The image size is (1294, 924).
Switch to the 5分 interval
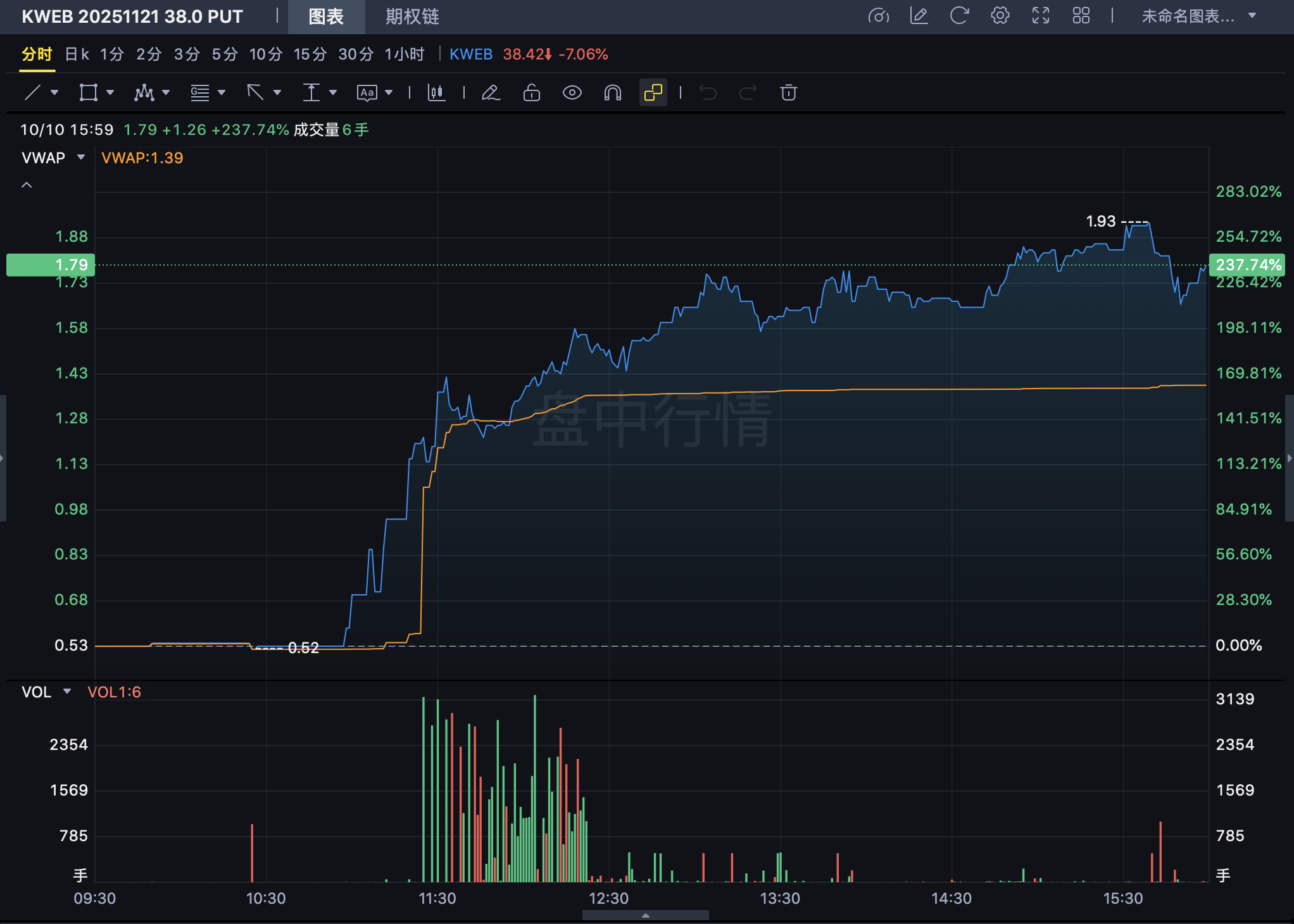coord(224,54)
